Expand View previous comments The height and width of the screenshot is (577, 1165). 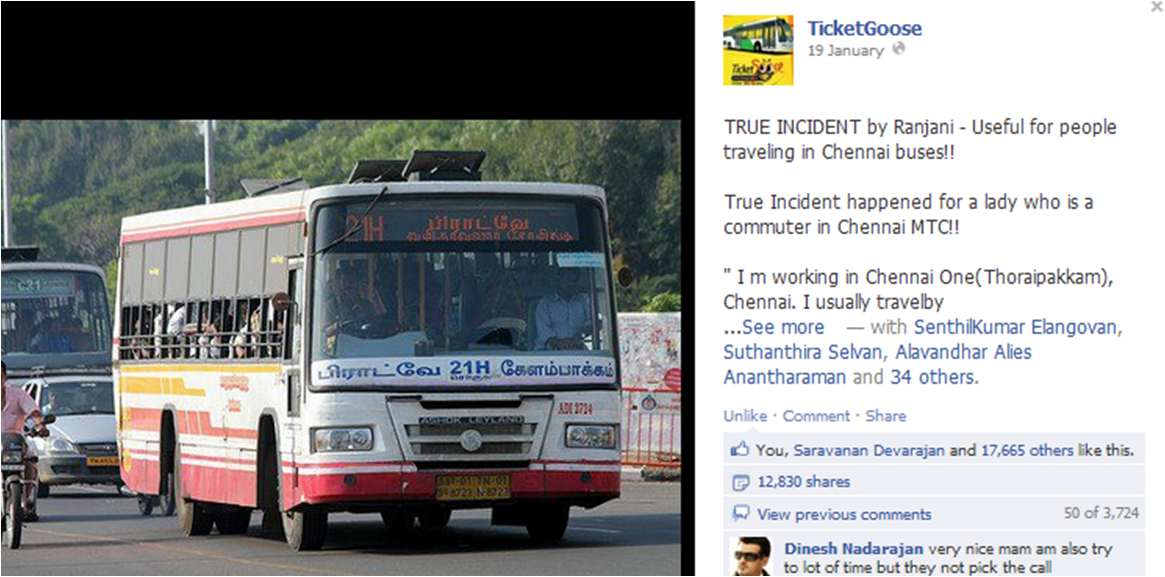844,514
